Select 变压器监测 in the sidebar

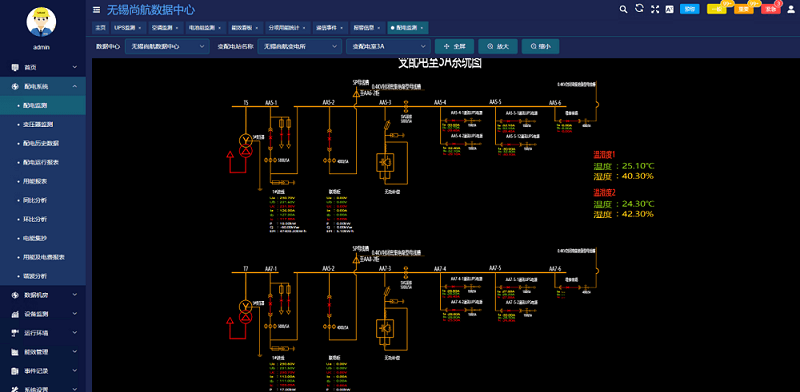click(x=38, y=124)
